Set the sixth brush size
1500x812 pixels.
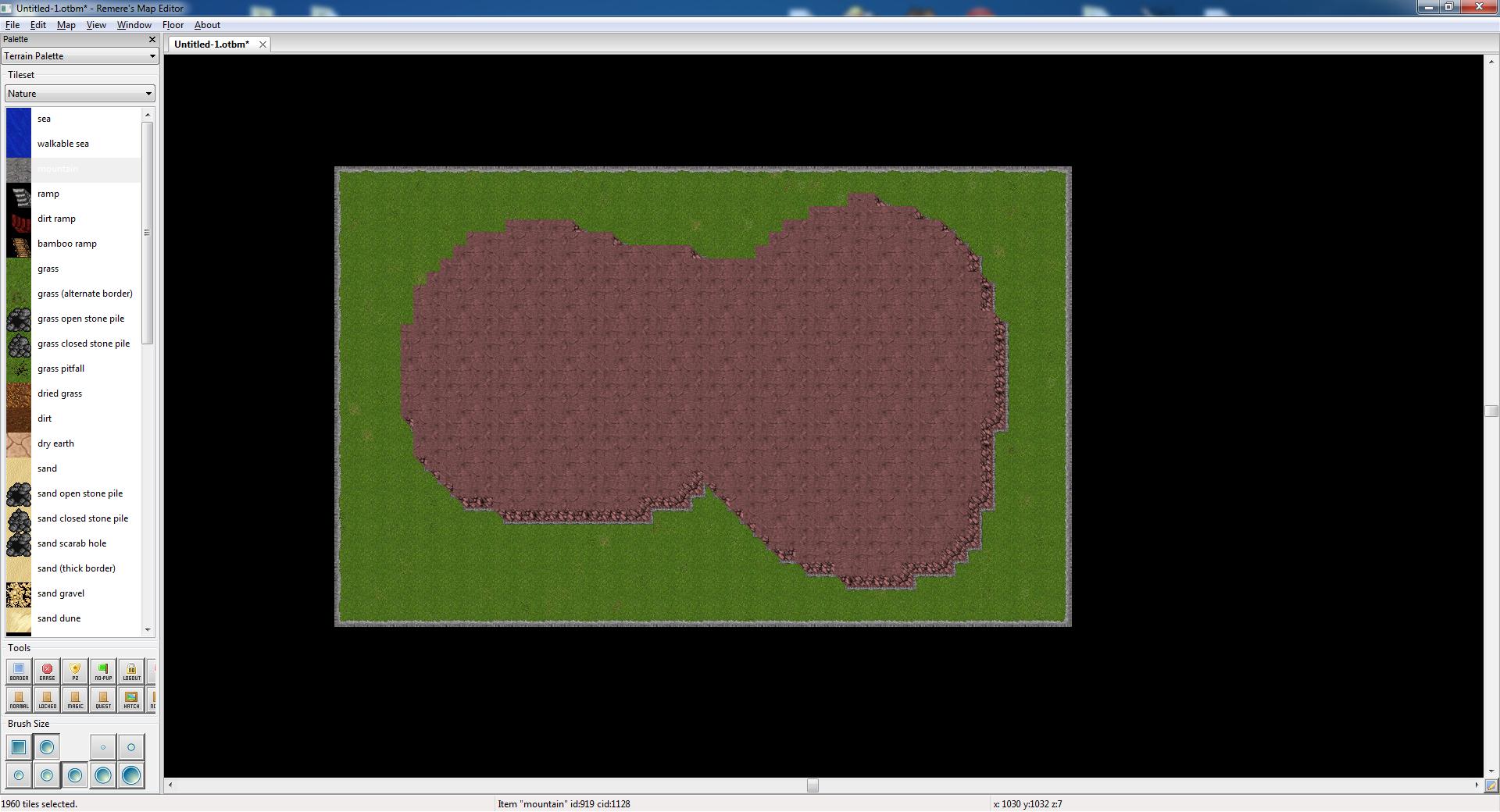coord(103,775)
